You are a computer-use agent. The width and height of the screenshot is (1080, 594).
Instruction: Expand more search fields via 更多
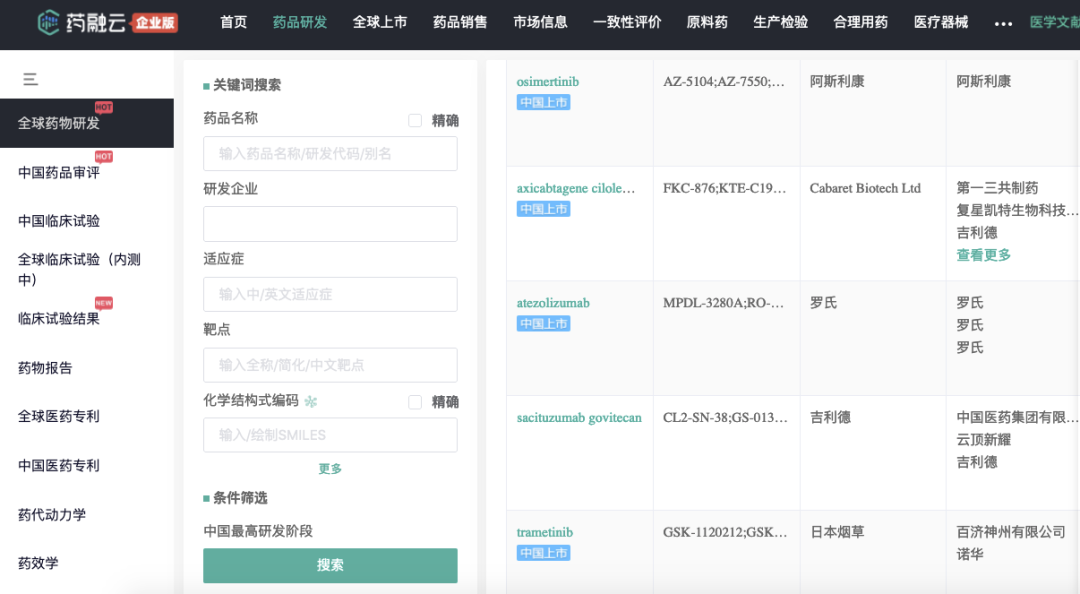click(x=330, y=469)
